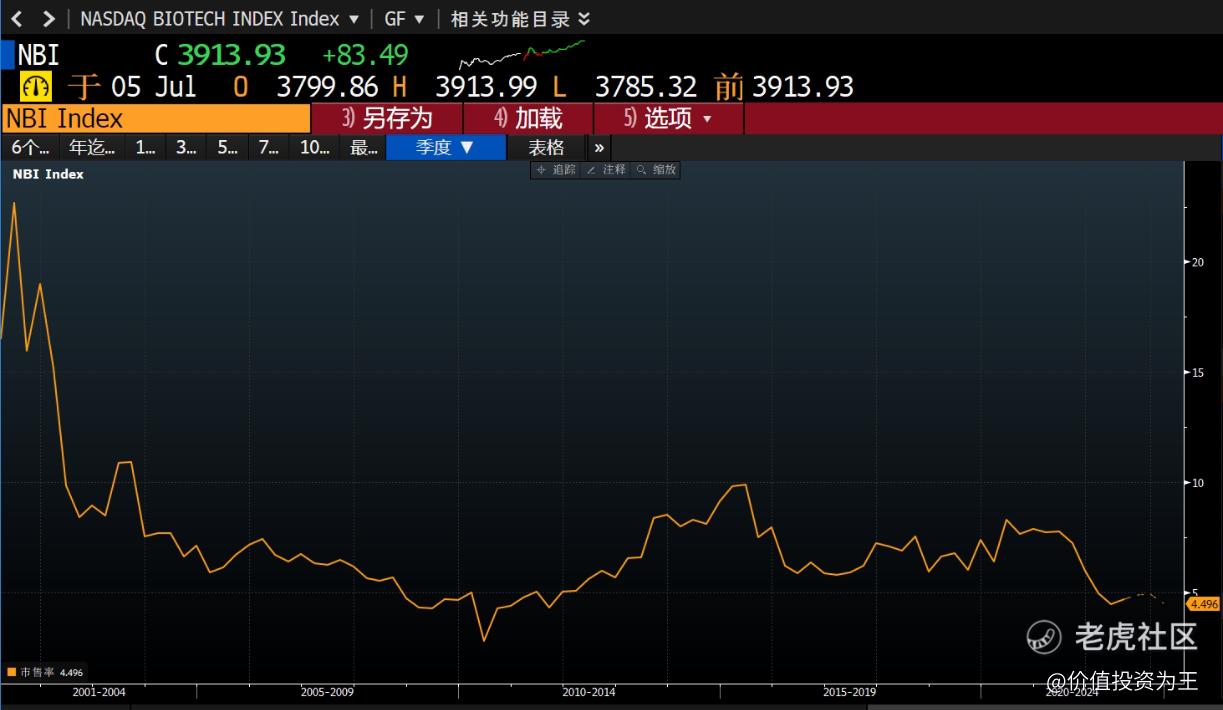Image resolution: width=1223 pixels, height=710 pixels.
Task: Click the intraday sparkline mini chart
Action: pos(521,54)
